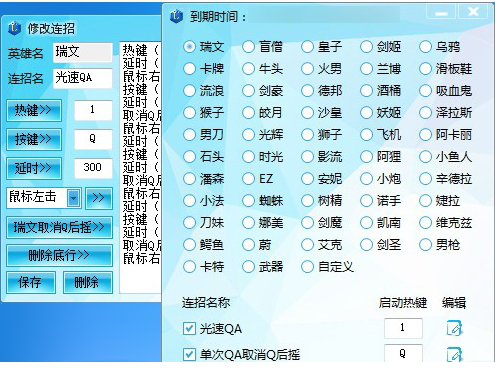Open edit icon for 光速QA combo

point(454,328)
